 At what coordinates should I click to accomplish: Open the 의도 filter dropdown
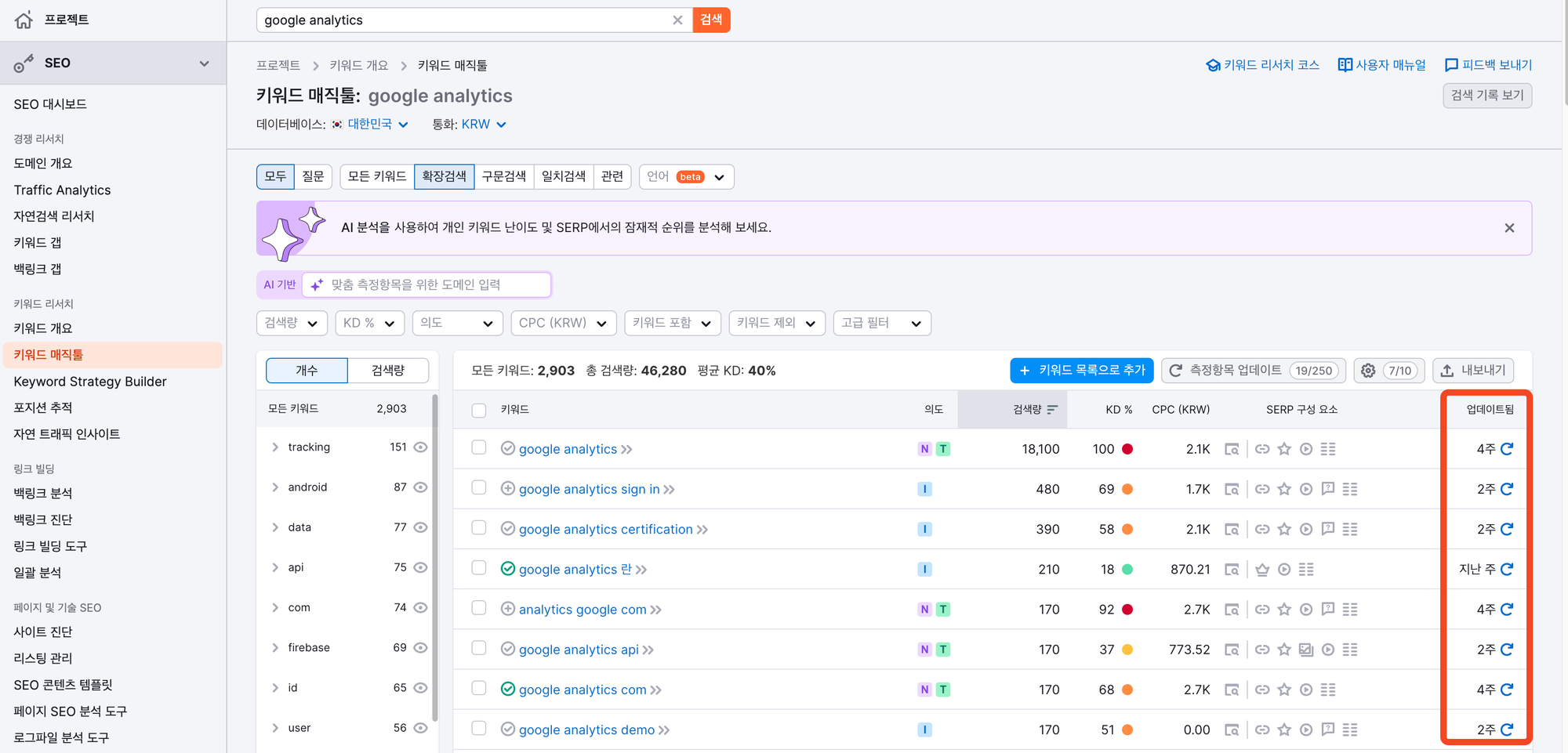click(x=457, y=323)
